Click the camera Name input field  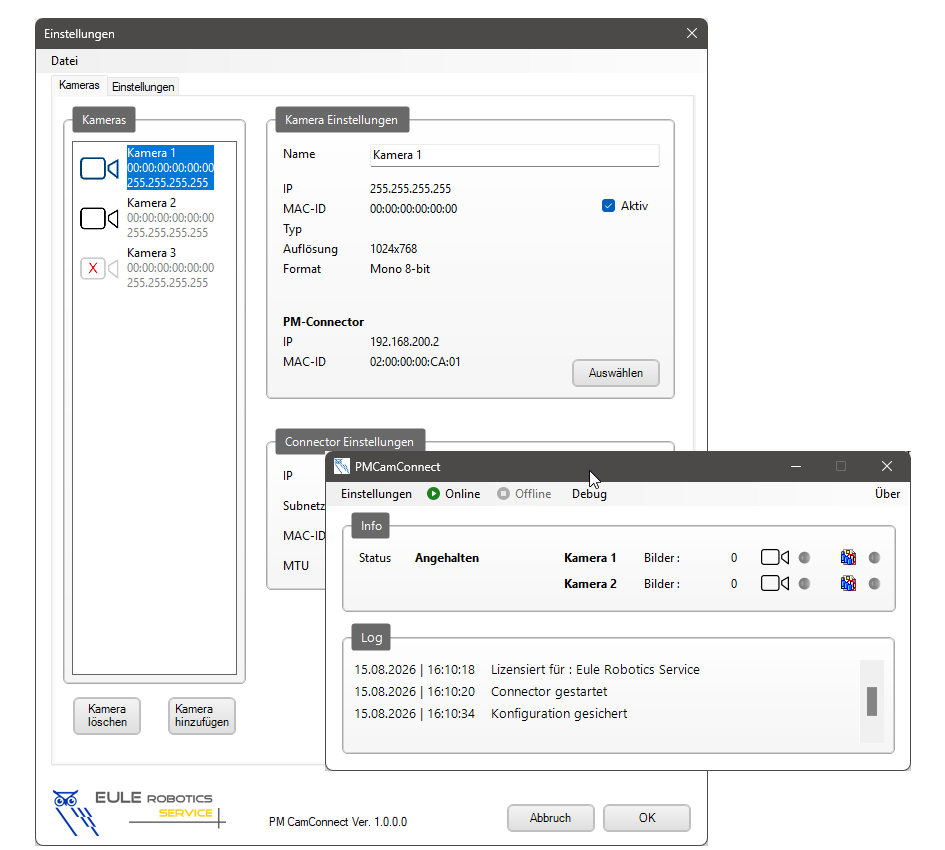[x=514, y=155]
